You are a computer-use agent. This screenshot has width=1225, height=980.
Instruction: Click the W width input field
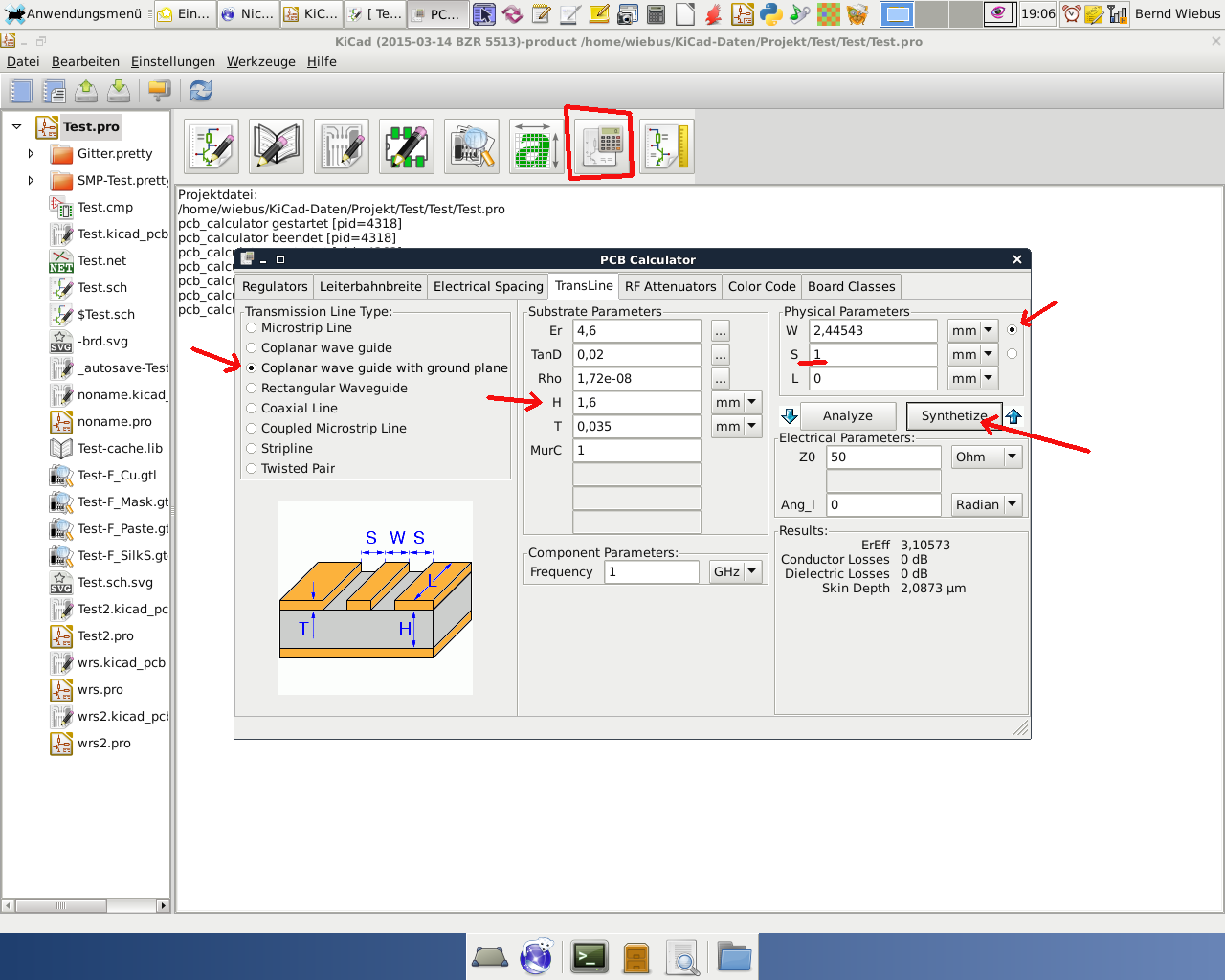874,330
